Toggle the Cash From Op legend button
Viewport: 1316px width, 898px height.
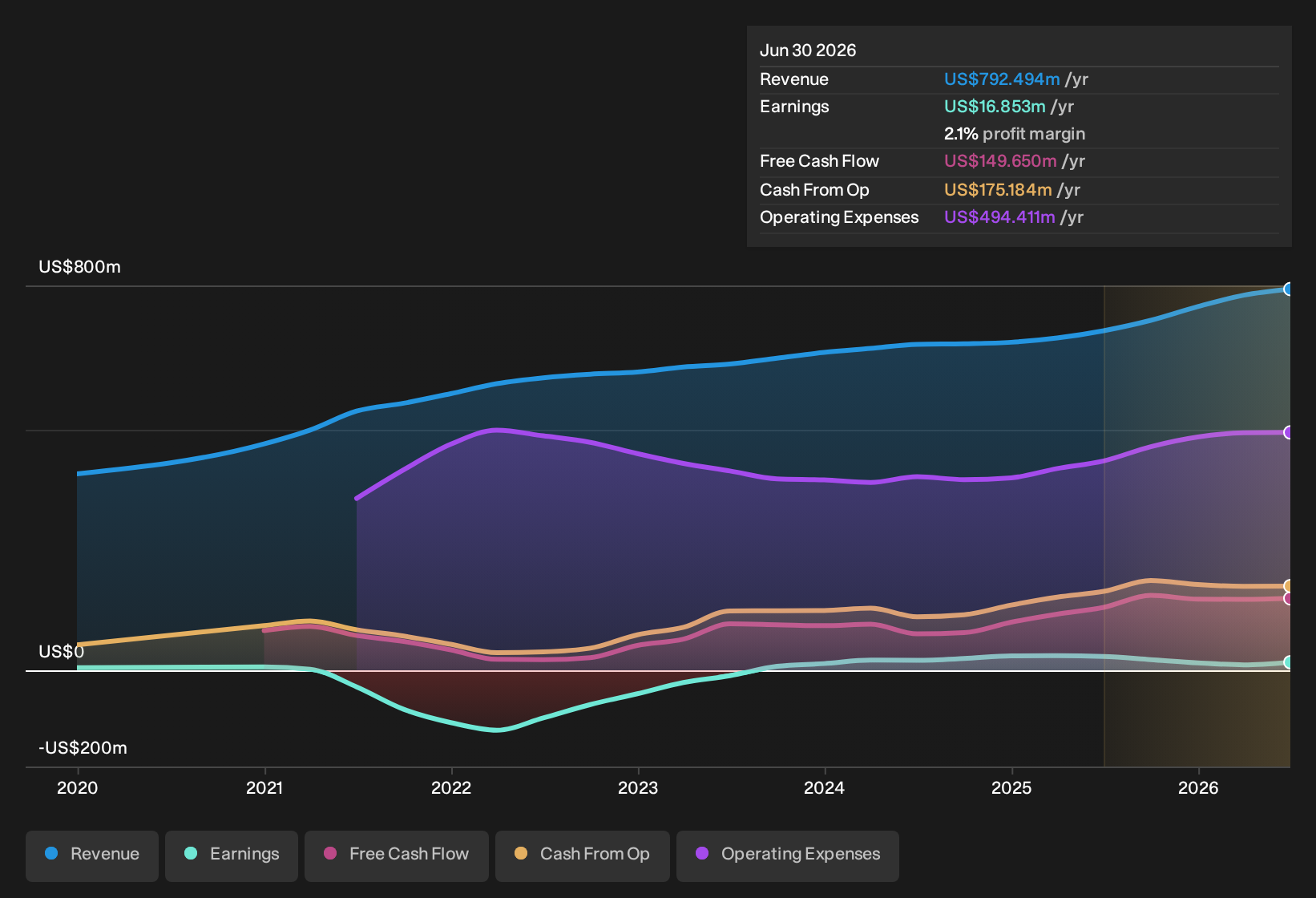coord(583,855)
